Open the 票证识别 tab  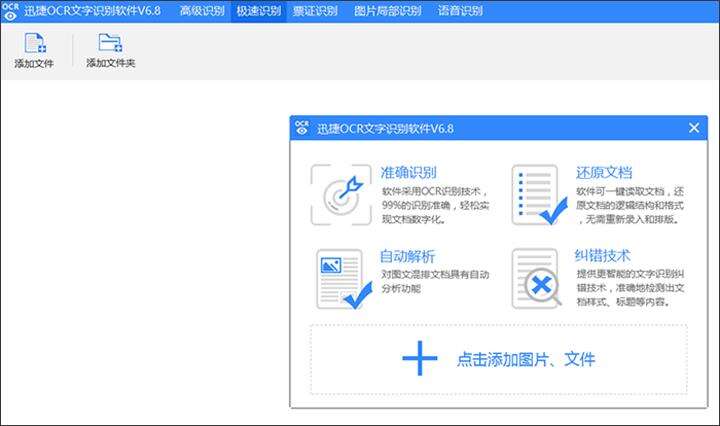[315, 11]
